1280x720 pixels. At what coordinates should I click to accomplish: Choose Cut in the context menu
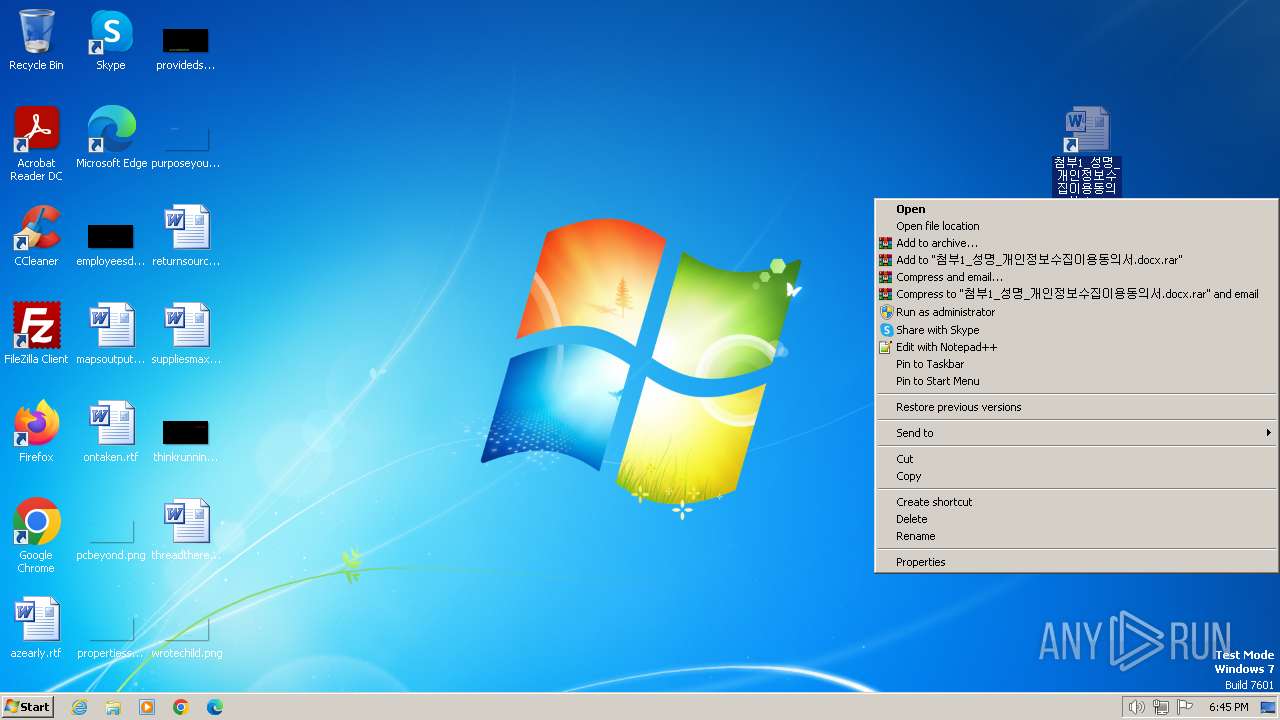(1076, 459)
